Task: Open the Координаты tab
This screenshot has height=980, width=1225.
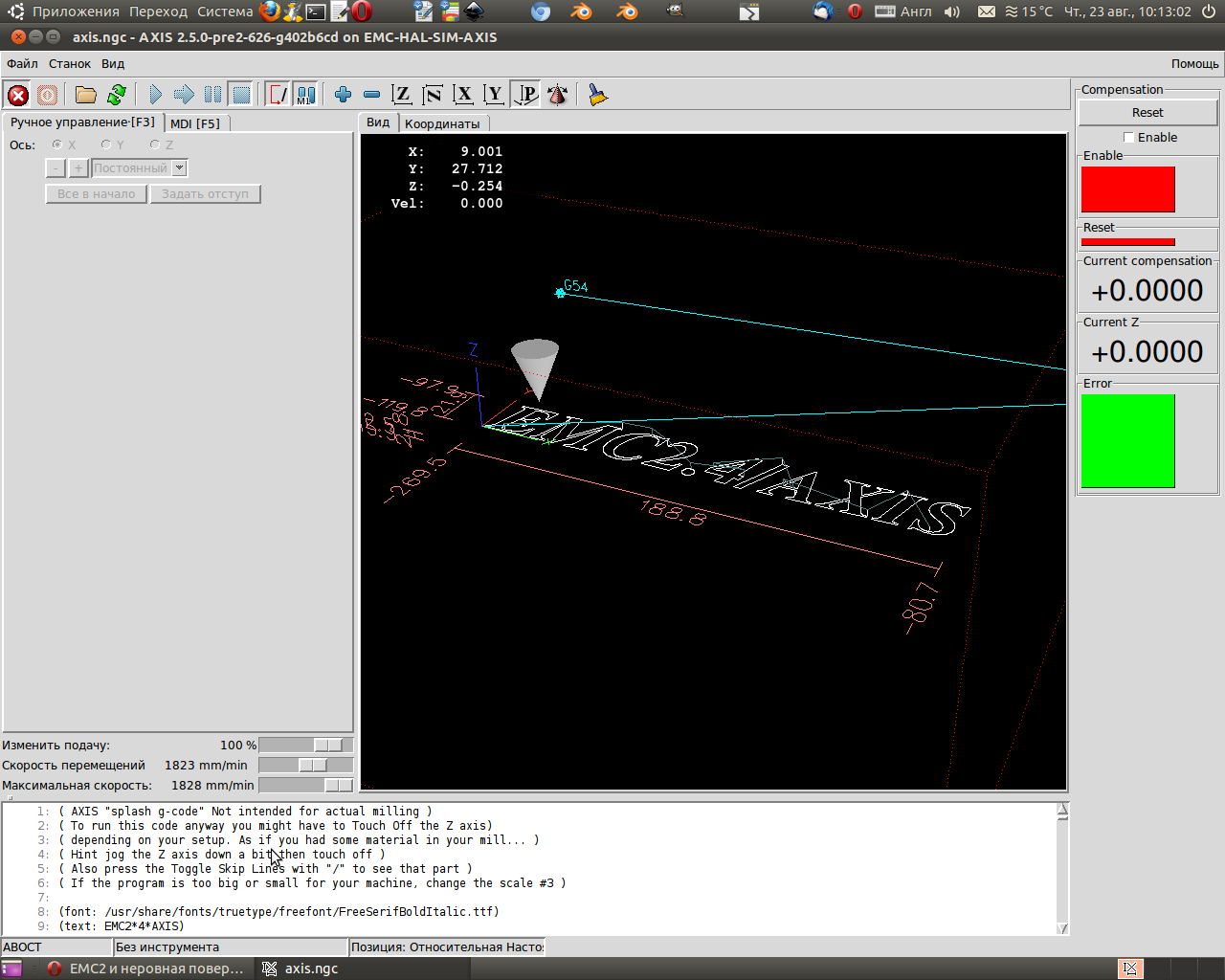Action: 442,123
